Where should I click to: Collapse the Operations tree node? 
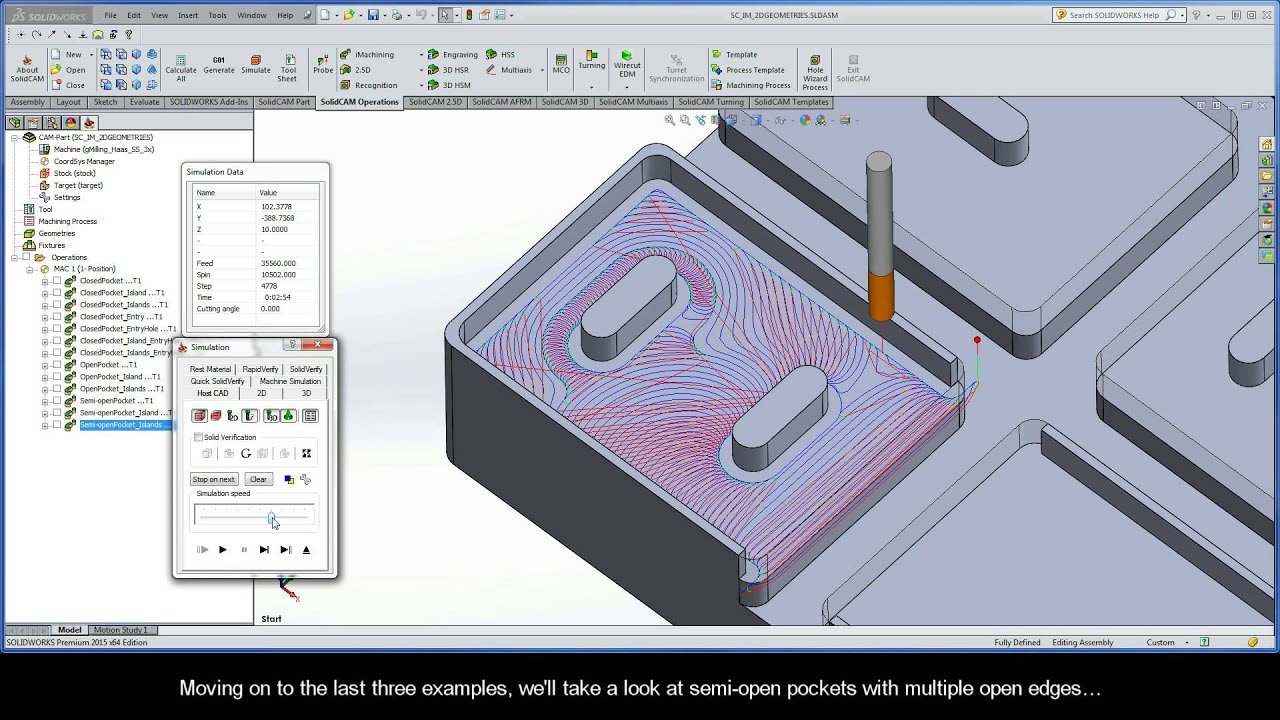pos(14,257)
